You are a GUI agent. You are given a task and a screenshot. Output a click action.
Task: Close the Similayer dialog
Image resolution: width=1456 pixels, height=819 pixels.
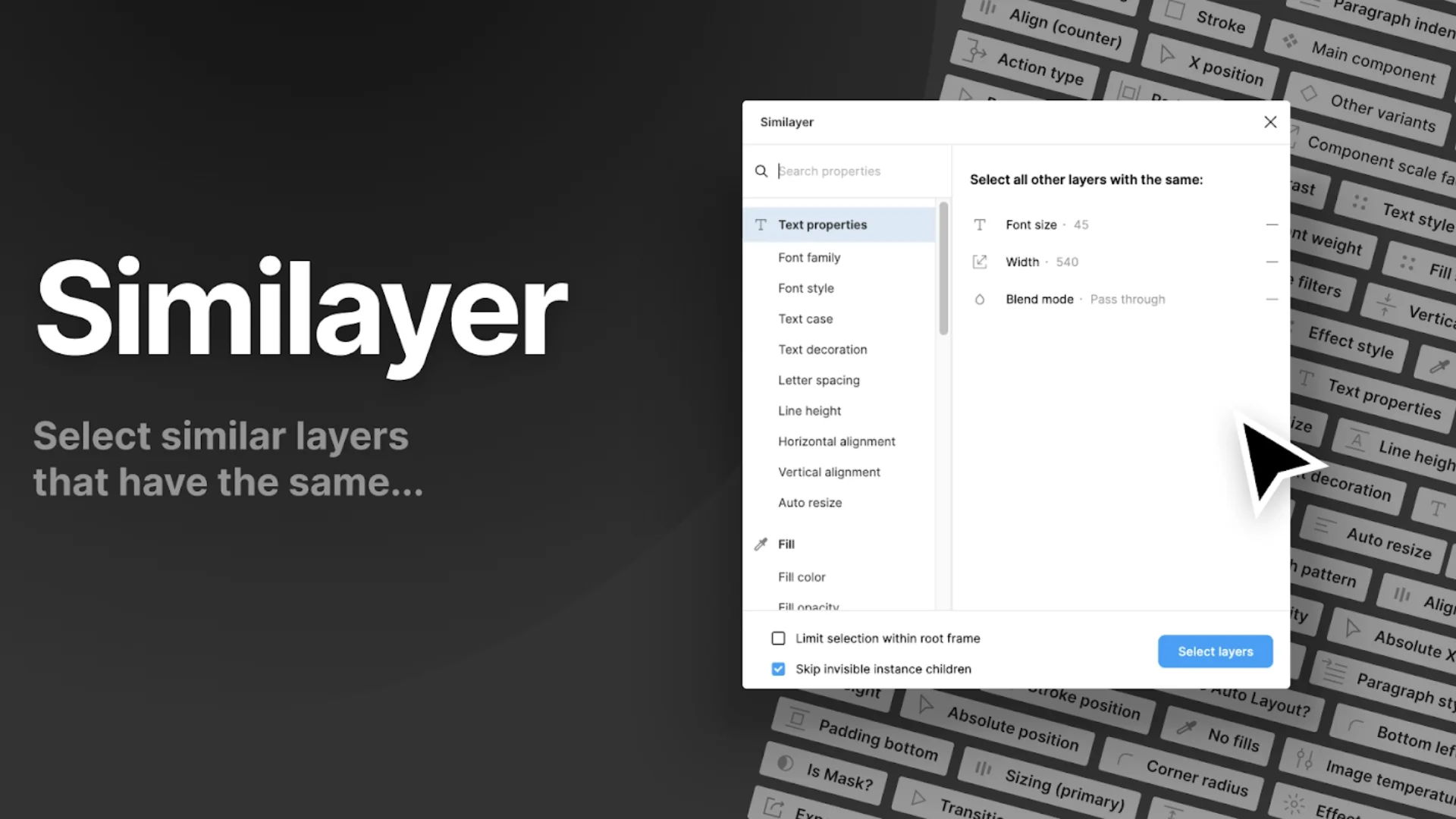tap(1270, 122)
